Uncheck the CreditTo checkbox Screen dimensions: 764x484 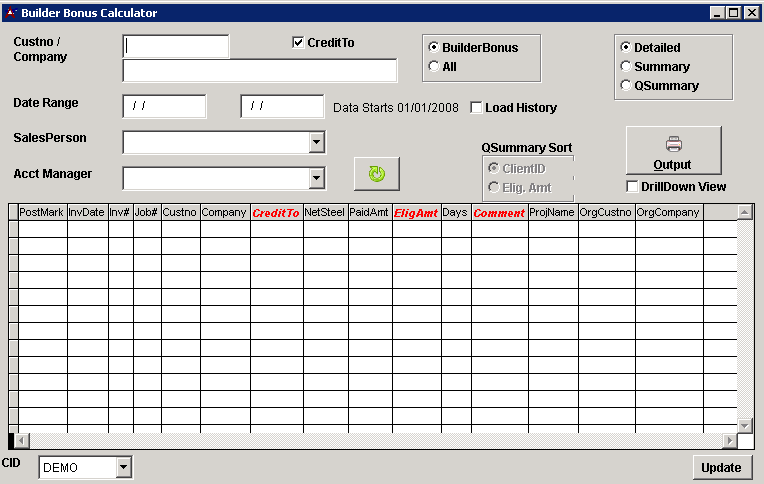tap(298, 43)
